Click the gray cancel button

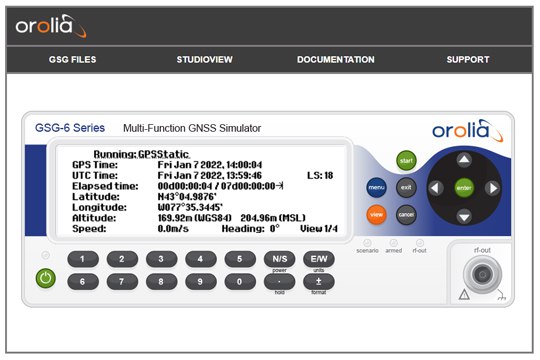click(x=406, y=214)
